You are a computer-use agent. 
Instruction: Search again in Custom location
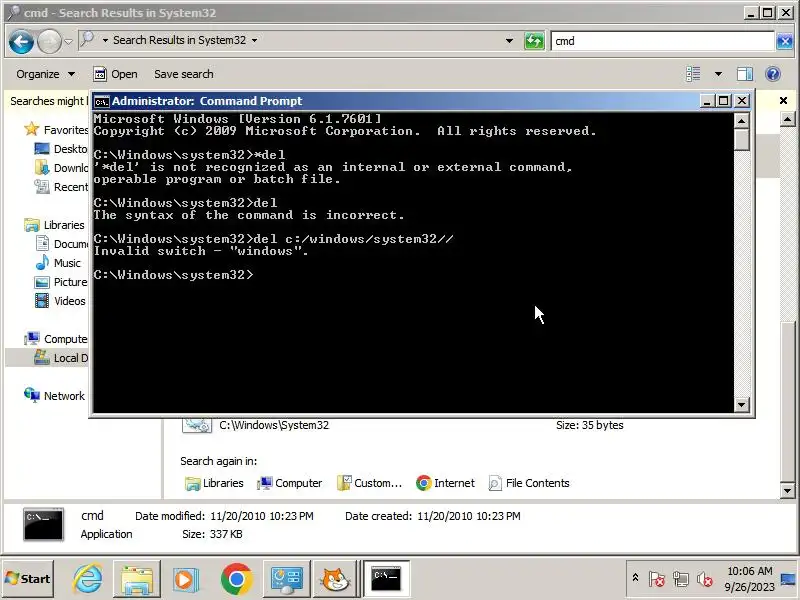click(369, 483)
